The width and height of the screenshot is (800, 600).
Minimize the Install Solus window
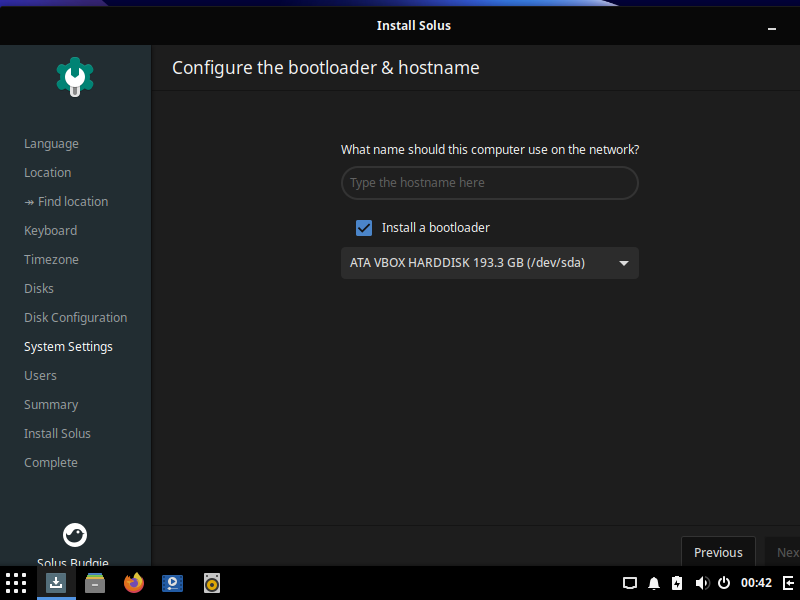click(x=772, y=29)
